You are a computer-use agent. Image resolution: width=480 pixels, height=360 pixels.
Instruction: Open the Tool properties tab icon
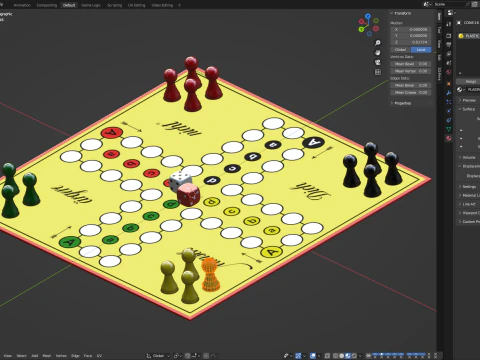pos(449,24)
